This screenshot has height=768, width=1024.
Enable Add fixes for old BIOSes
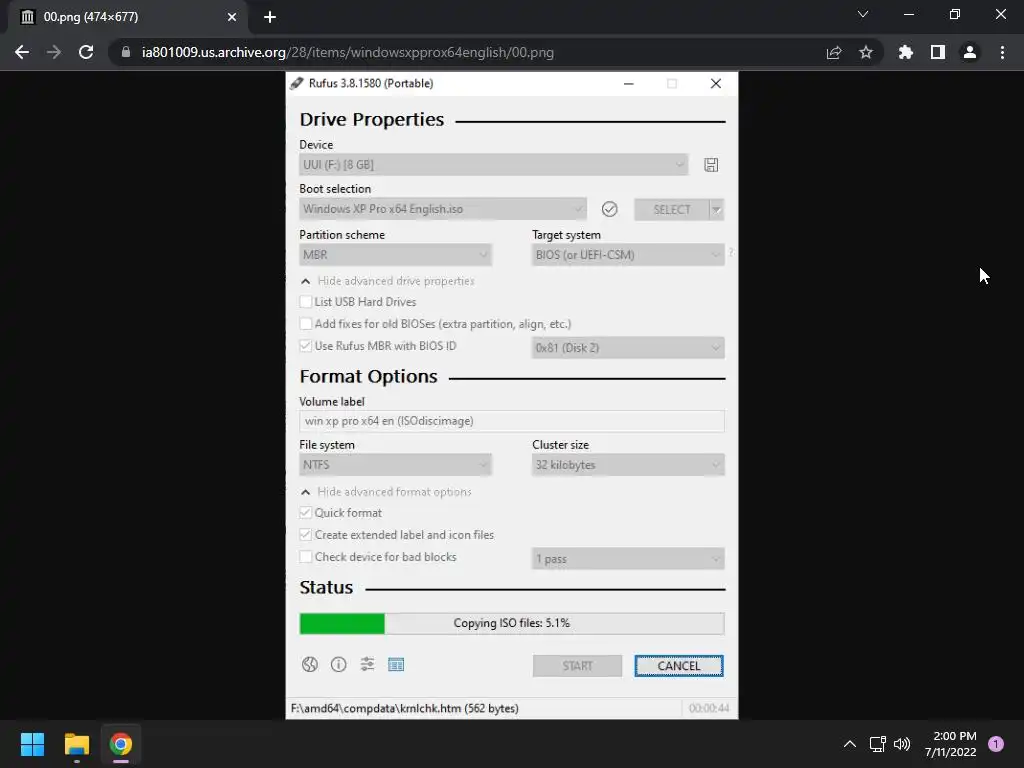306,324
